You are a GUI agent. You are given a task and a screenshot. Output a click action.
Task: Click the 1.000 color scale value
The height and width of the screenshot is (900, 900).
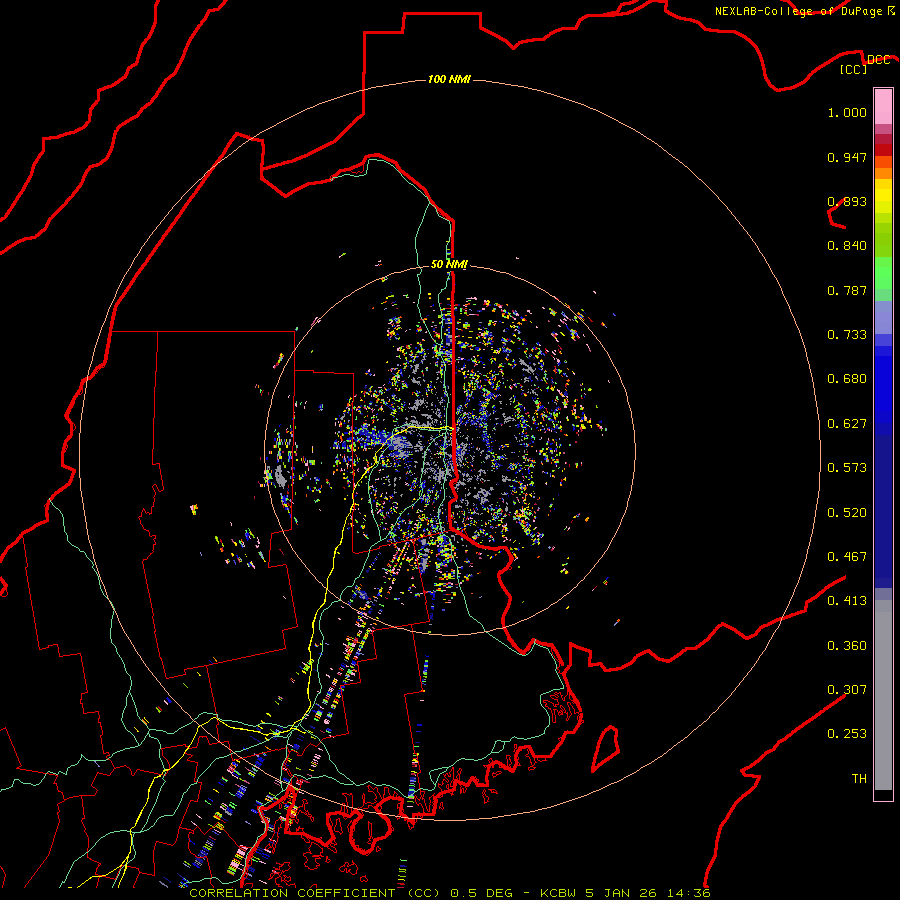pos(847,112)
